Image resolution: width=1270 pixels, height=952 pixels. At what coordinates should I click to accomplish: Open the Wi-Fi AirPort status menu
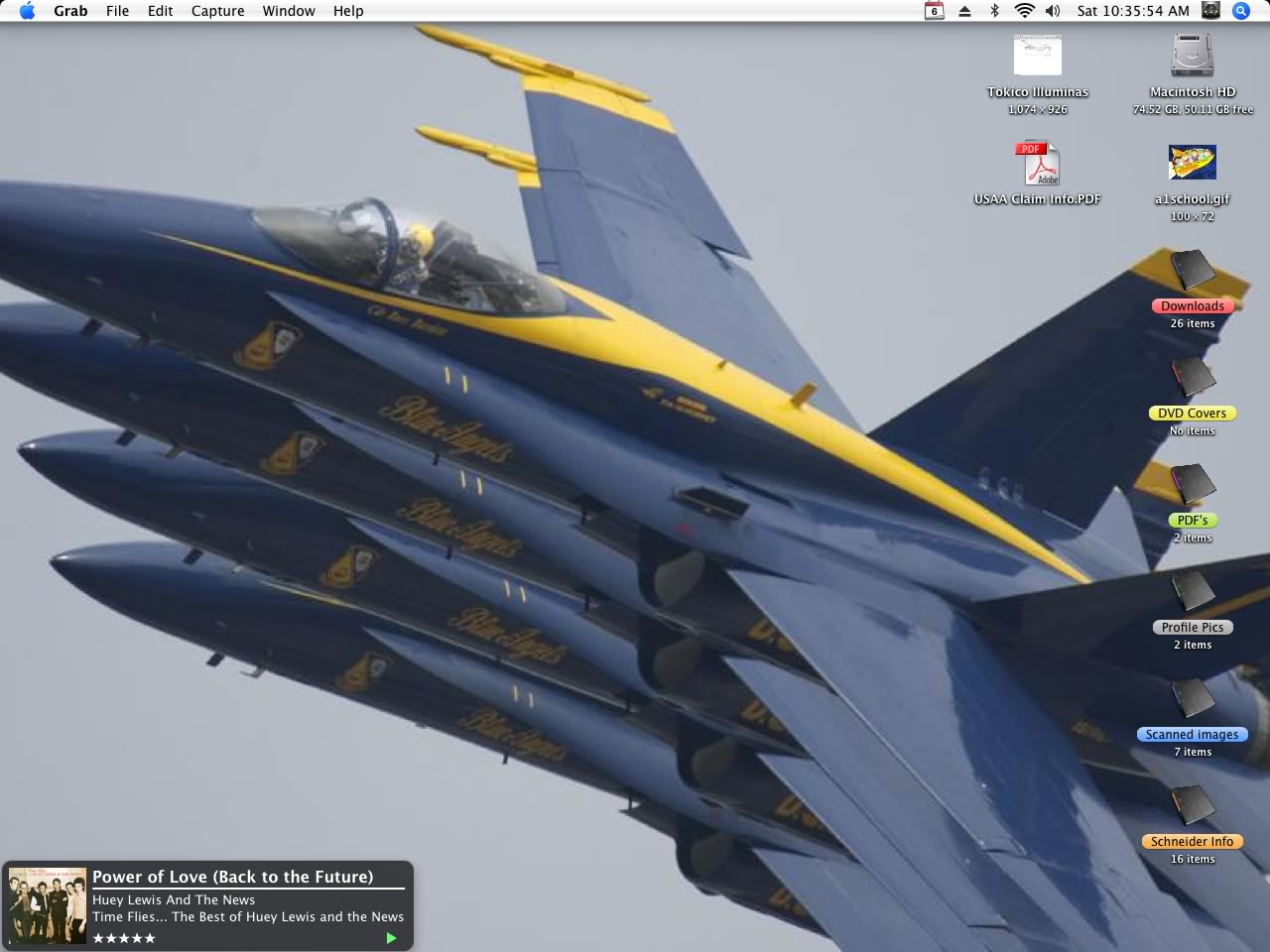[1024, 11]
